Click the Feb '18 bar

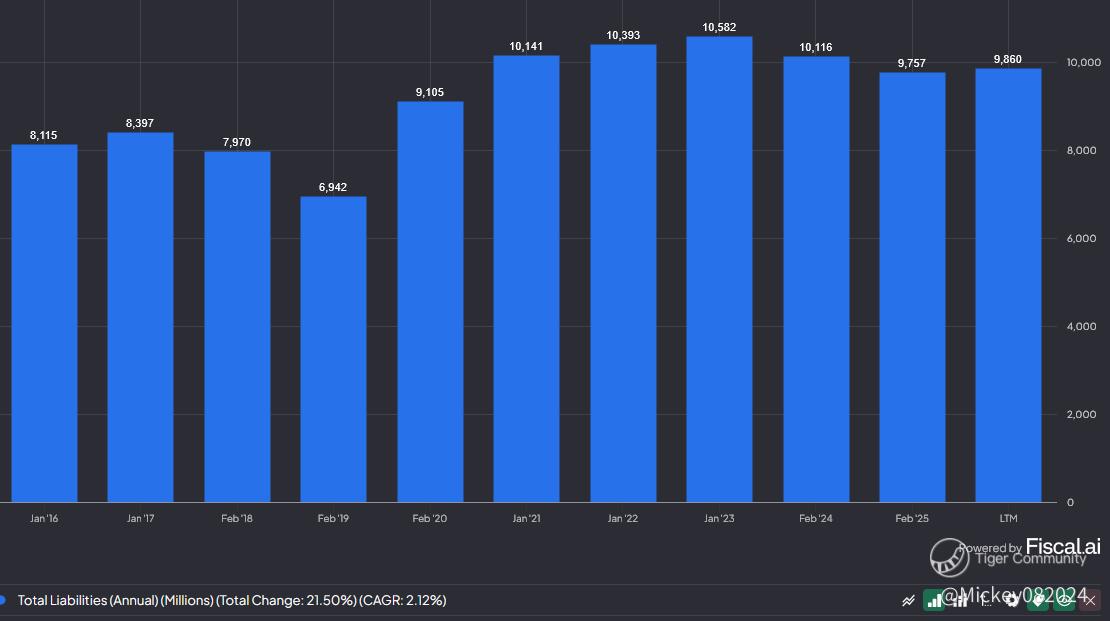pyautogui.click(x=237, y=326)
